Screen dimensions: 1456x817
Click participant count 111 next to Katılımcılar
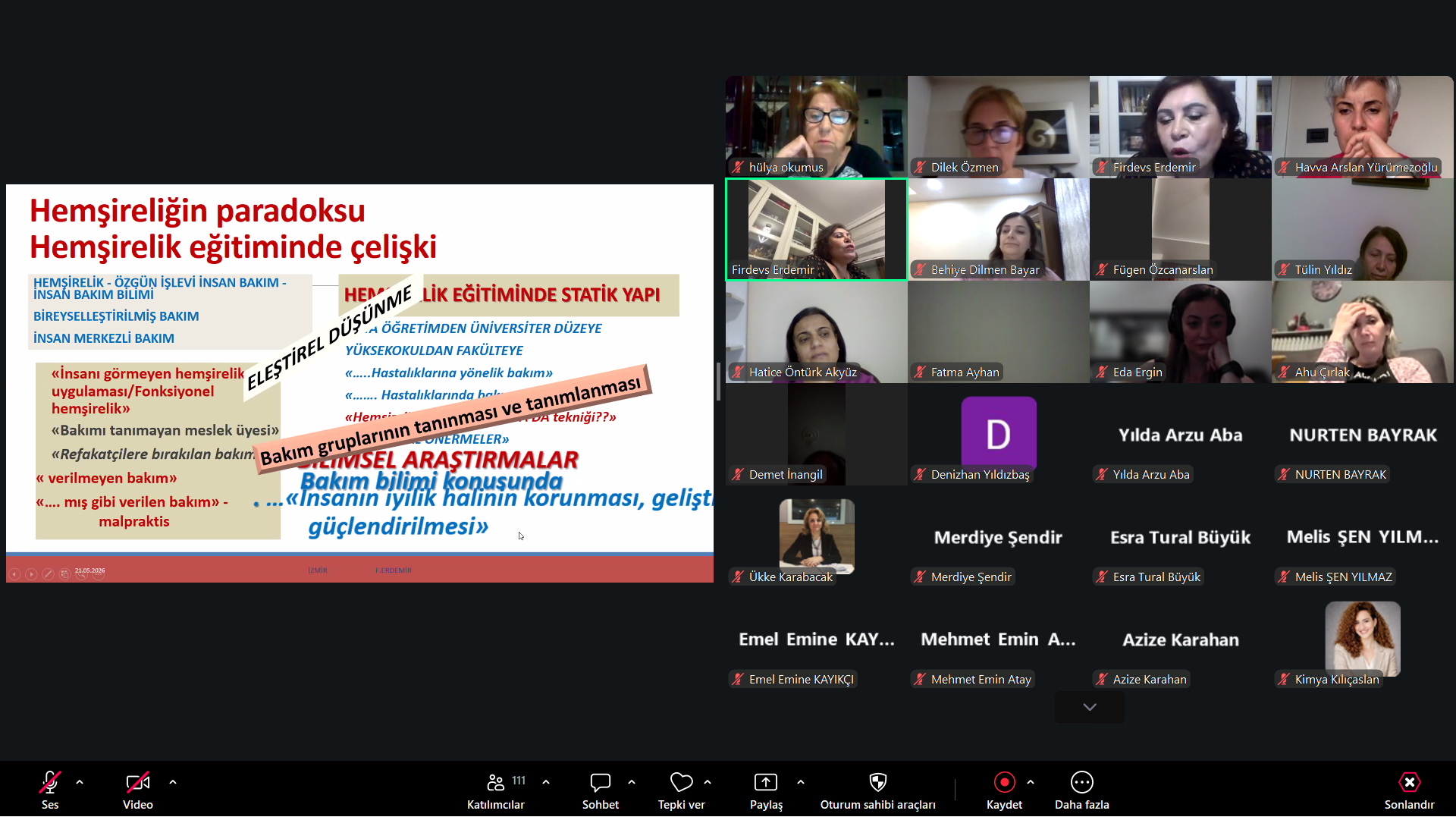519,781
